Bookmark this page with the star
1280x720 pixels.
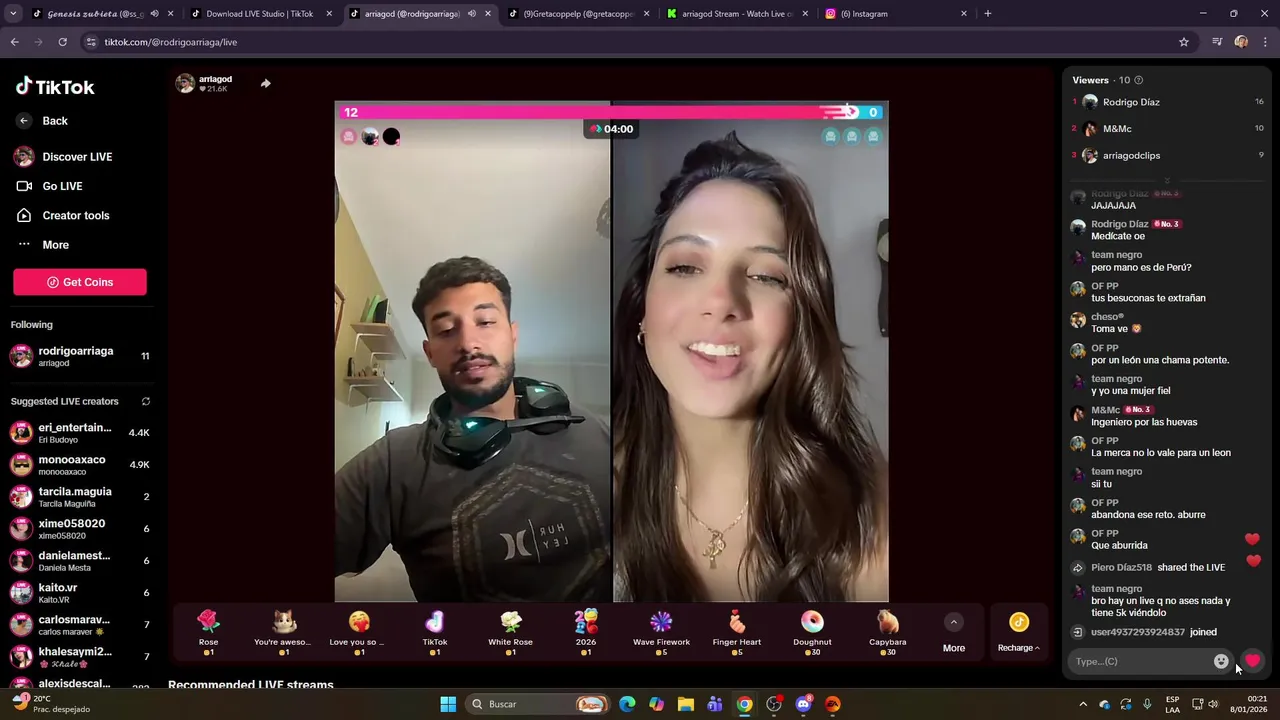point(1184,42)
